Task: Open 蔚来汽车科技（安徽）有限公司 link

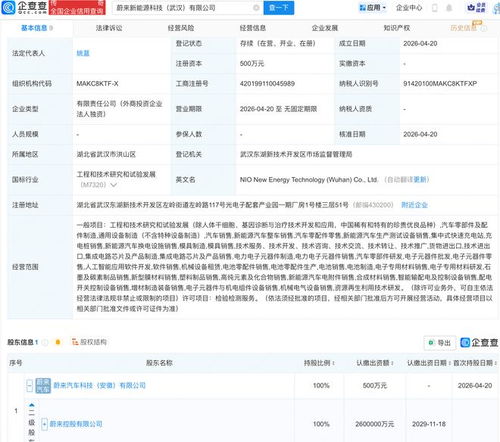Action: 100,385
